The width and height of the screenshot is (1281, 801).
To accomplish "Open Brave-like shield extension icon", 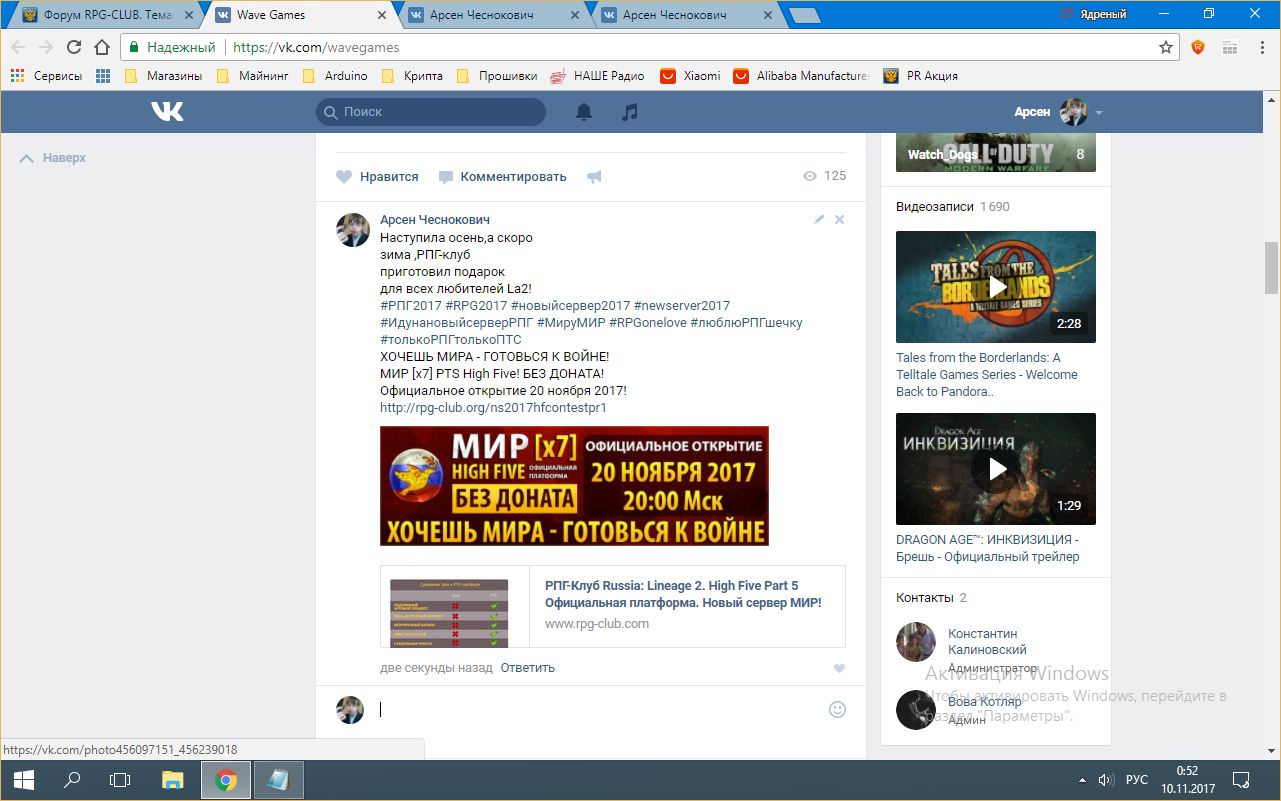I will coord(1198,47).
